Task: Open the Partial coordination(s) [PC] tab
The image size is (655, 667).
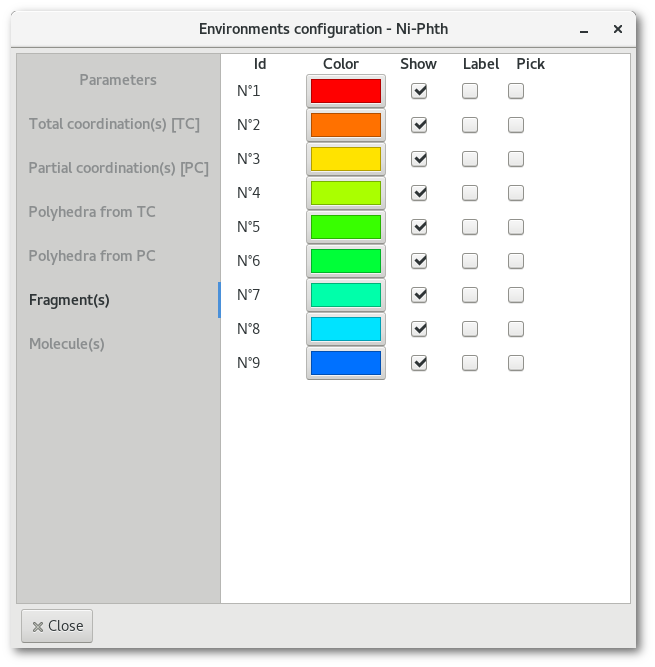Action: [118, 168]
